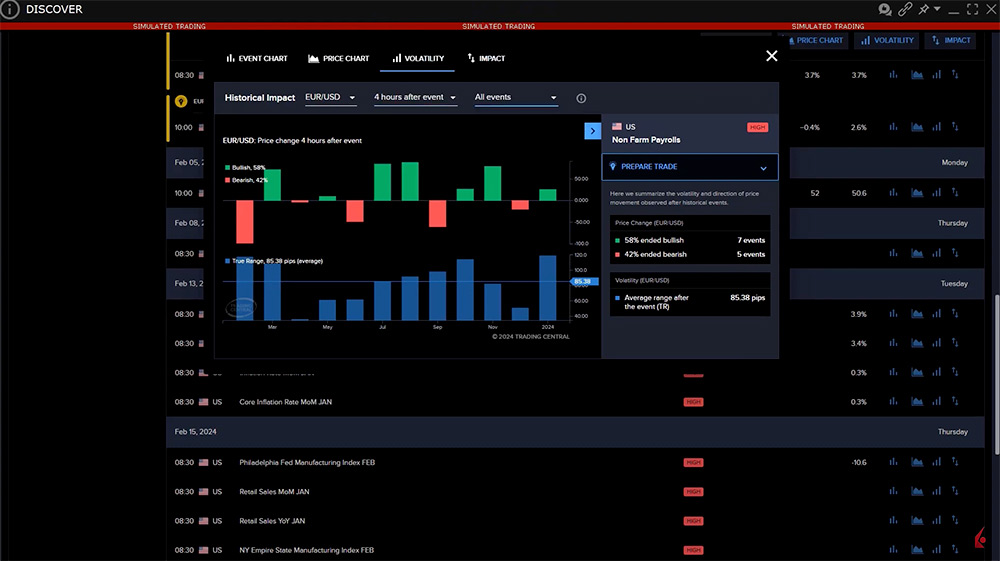This screenshot has height=561, width=1000.
Task: Click impact arrows icon for NY Empire State row
Action: [955, 550]
